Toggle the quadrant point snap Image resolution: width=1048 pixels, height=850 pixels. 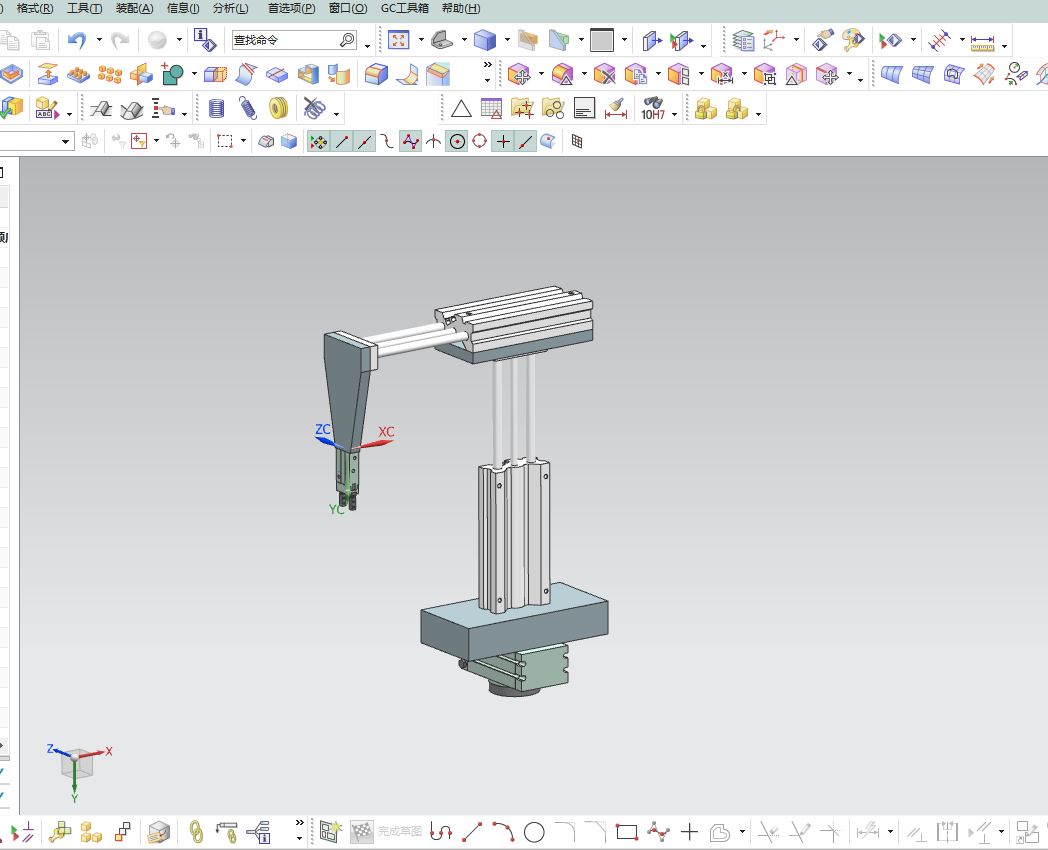[480, 142]
